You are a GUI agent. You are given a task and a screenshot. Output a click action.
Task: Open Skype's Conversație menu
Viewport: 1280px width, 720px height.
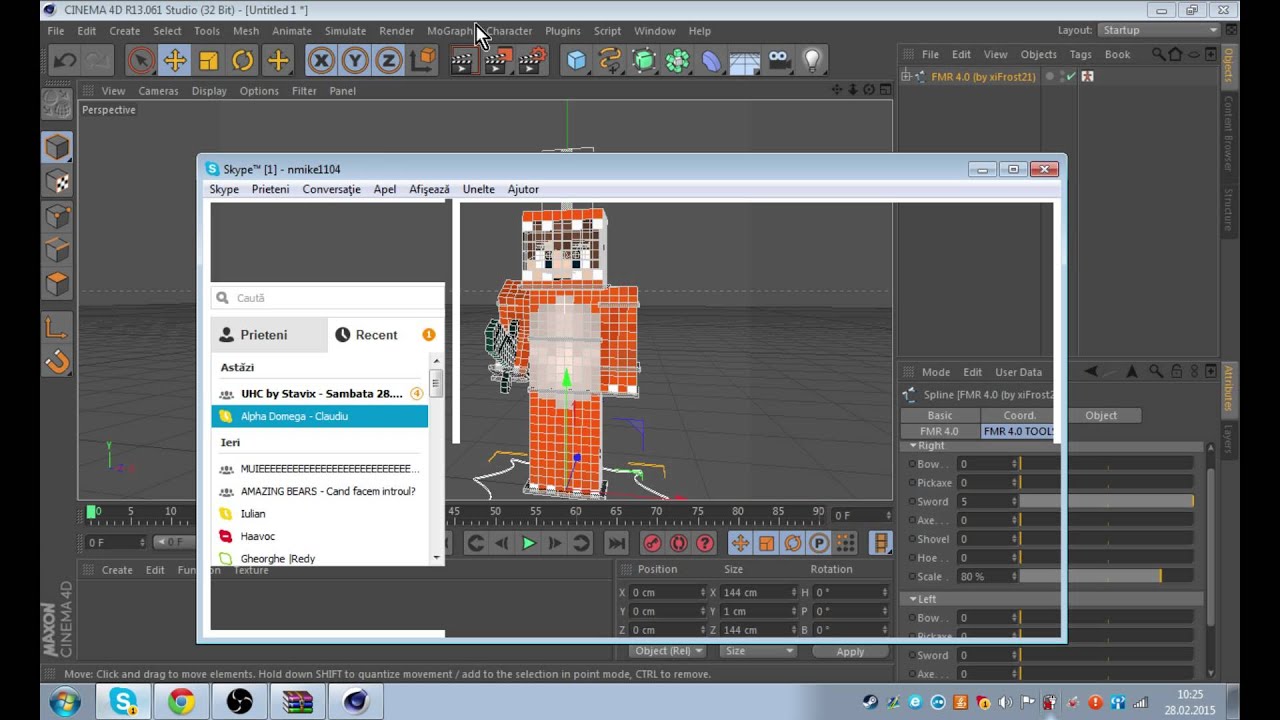click(331, 189)
